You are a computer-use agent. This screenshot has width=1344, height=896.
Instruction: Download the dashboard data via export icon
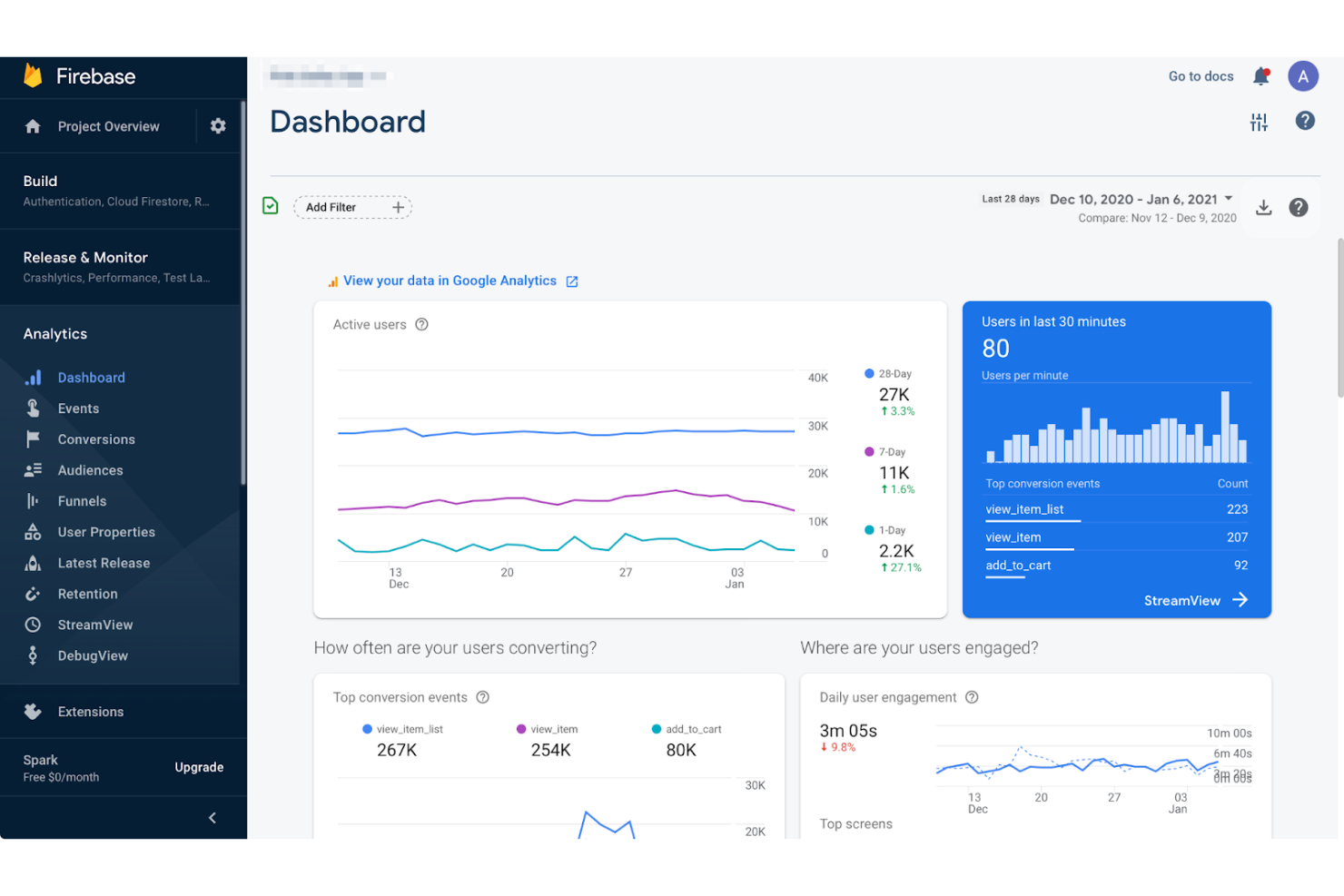1263,207
